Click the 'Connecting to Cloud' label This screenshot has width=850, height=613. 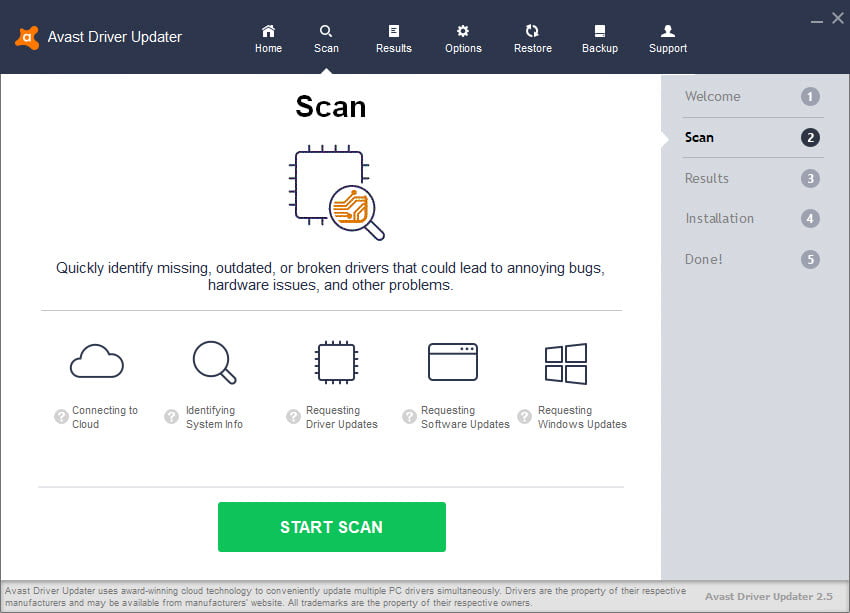pos(105,417)
